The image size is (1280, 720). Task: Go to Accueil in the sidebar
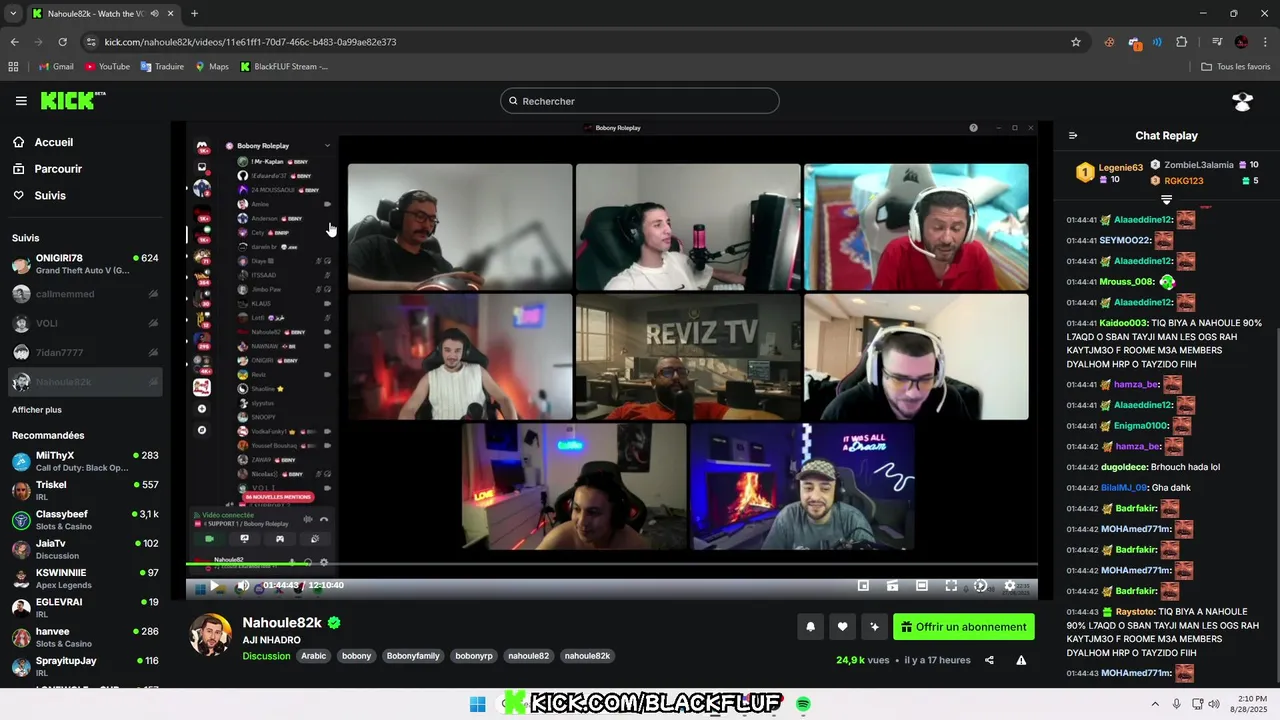click(x=53, y=142)
